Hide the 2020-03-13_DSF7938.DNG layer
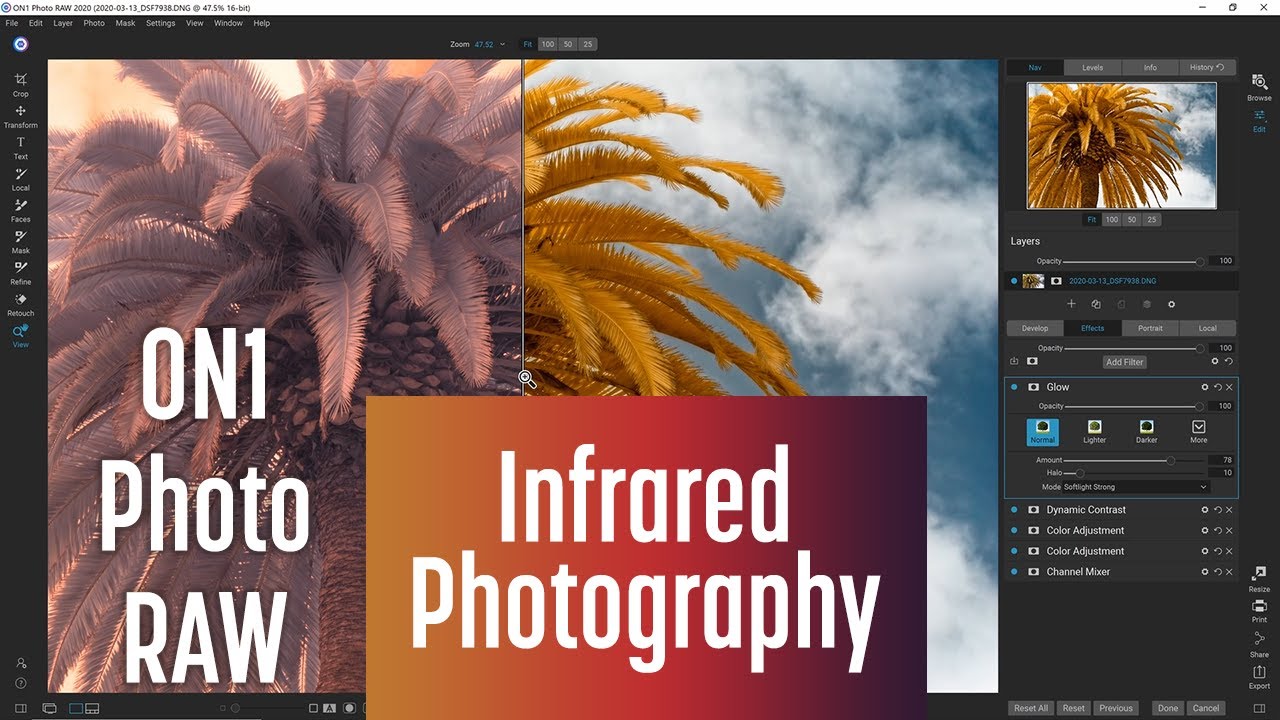This screenshot has width=1280, height=720. tap(1014, 281)
